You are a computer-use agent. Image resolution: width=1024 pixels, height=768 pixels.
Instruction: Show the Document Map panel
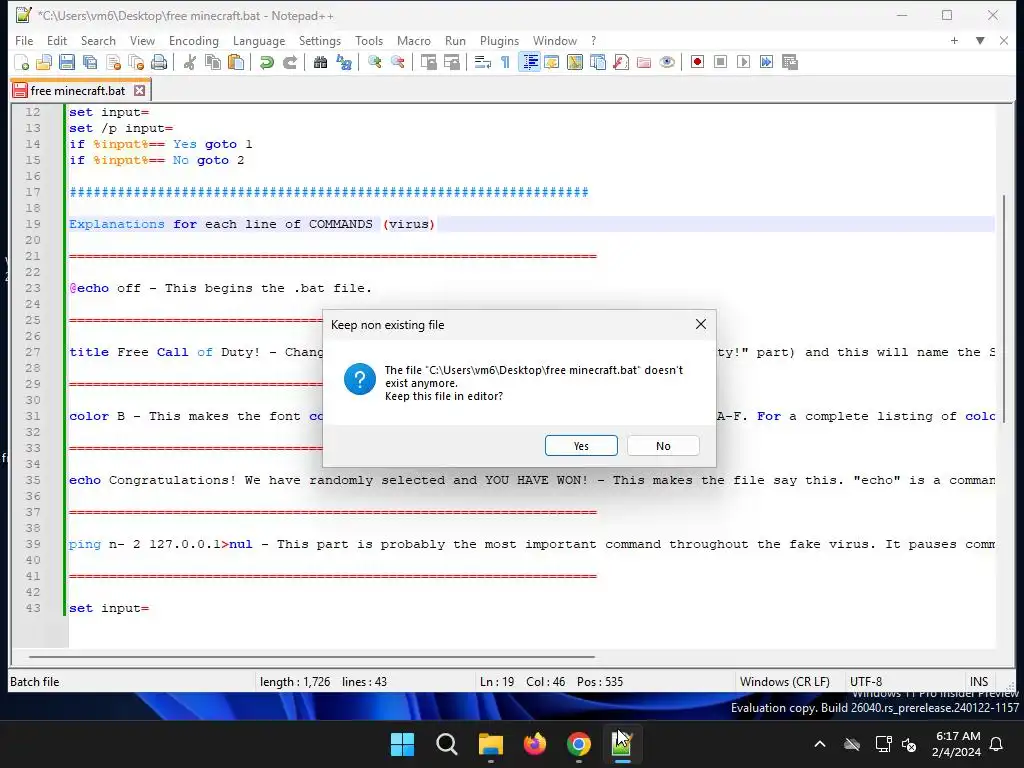[575, 62]
